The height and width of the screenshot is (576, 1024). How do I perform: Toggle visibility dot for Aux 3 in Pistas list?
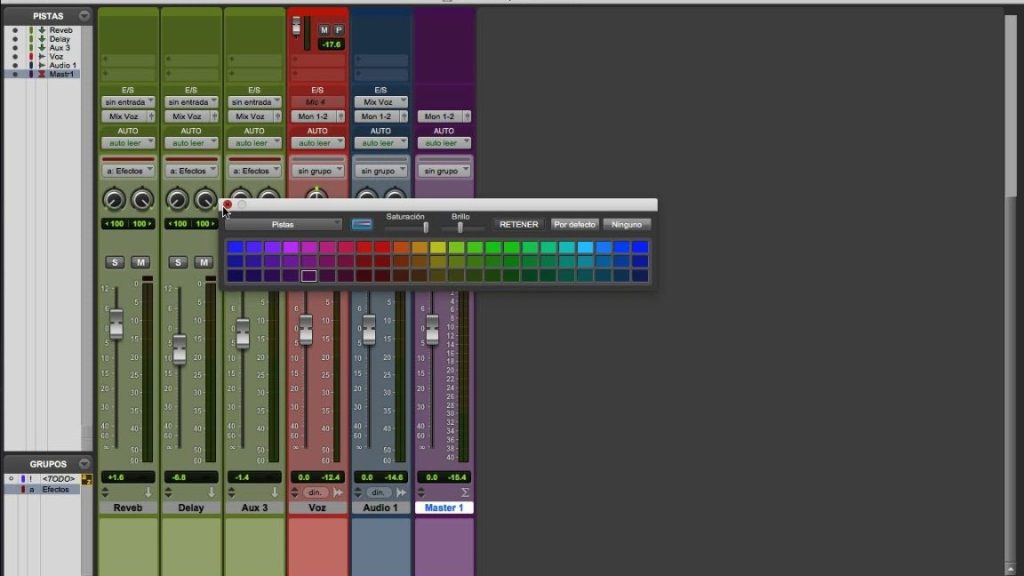[15, 48]
